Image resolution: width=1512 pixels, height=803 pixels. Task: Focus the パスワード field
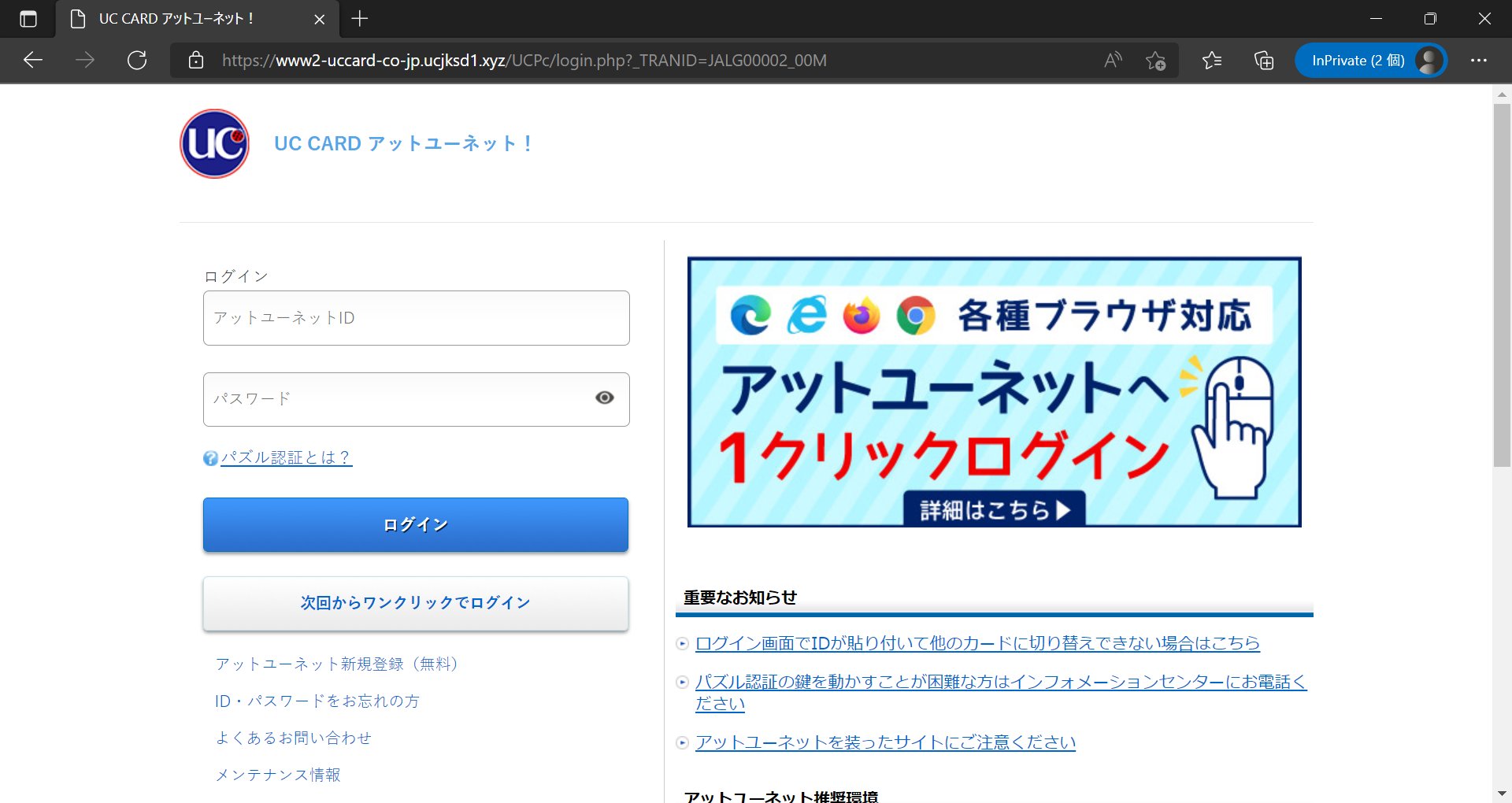(x=417, y=399)
